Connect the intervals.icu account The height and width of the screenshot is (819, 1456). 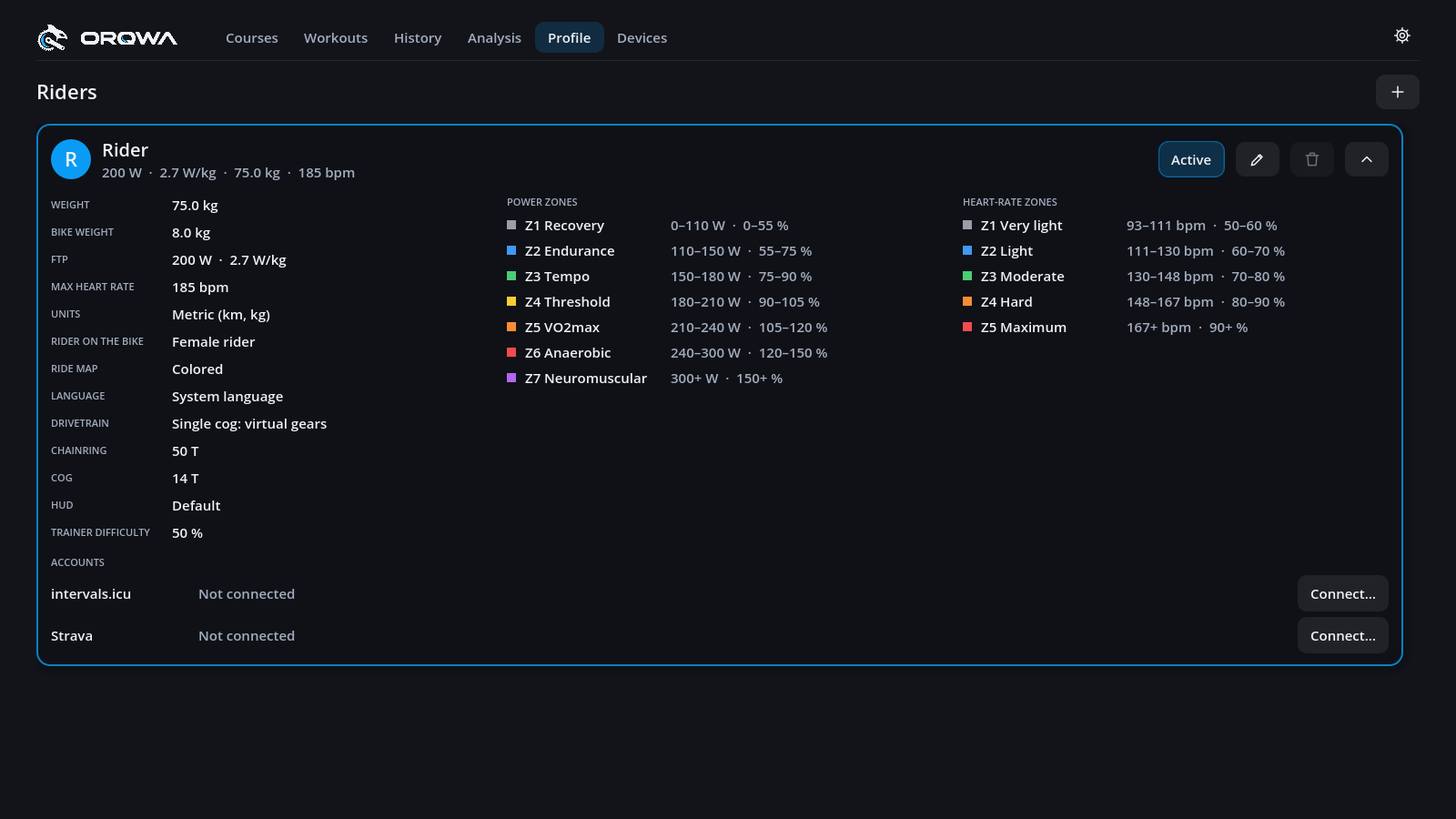(x=1343, y=593)
